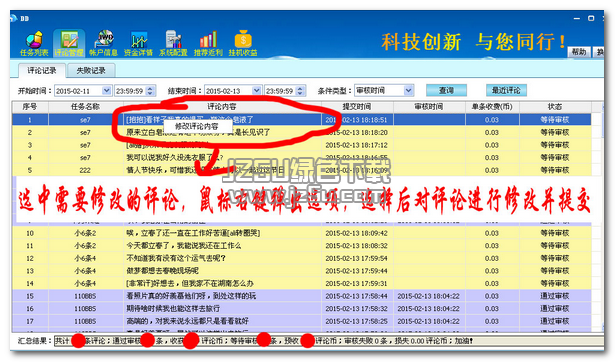This screenshot has height=362, width=615.
Task: Click the 等待审核 status in row 12
Action: click(x=555, y=258)
